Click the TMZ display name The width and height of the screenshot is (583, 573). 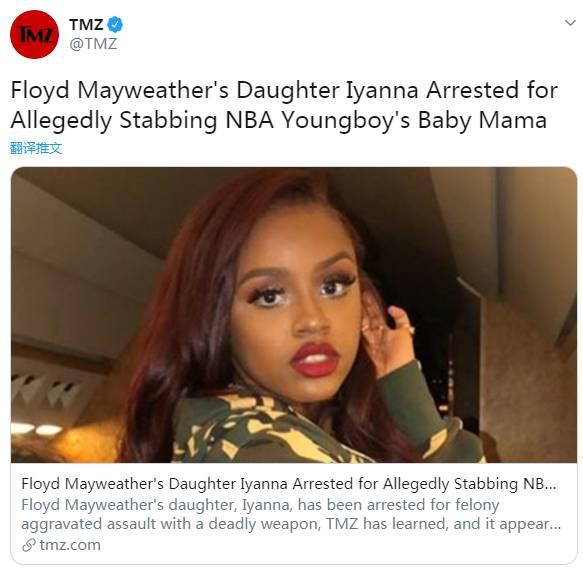tap(86, 25)
